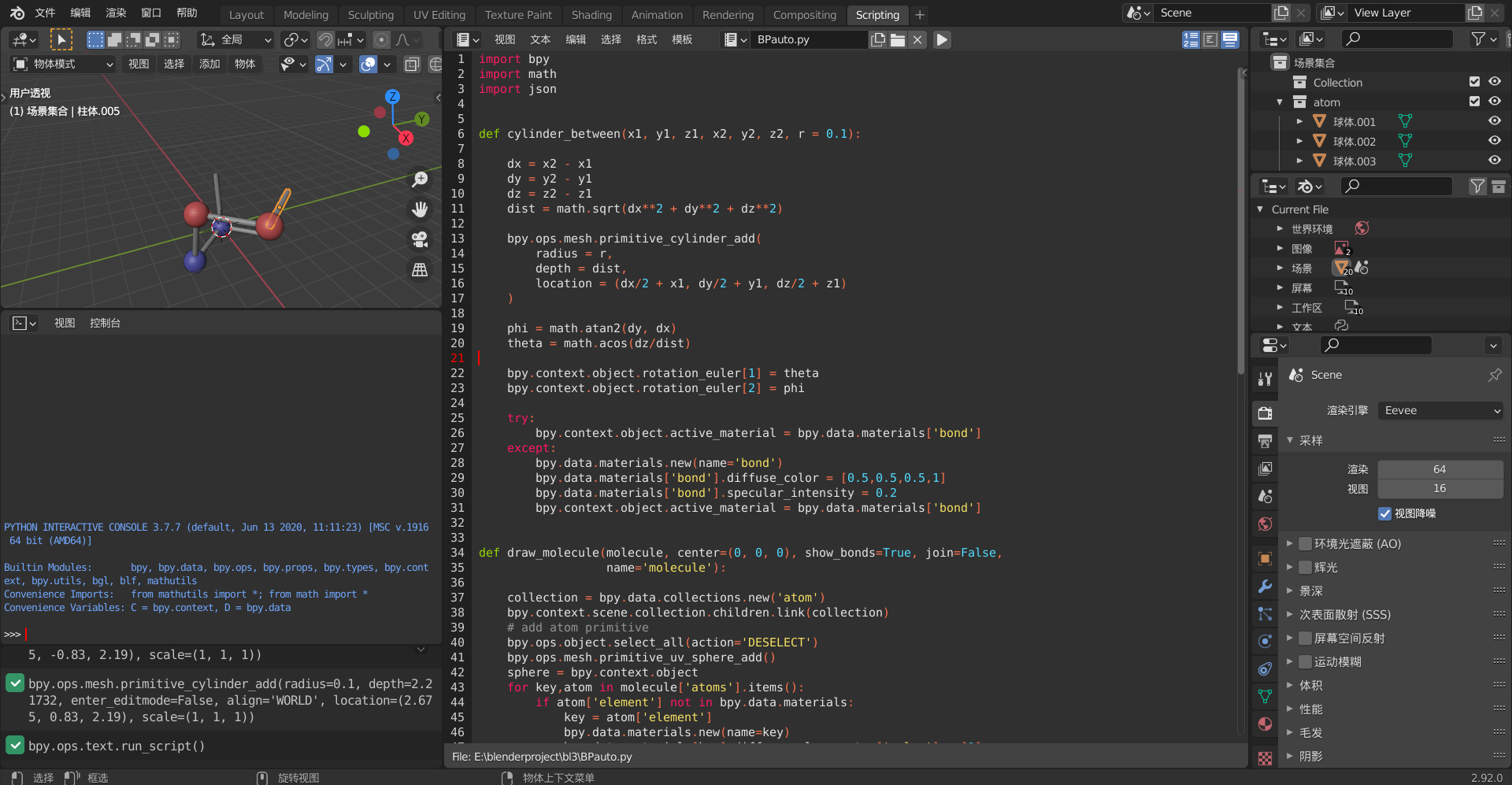This screenshot has height=785, width=1512.
Task: Open the World properties tab
Action: click(1265, 524)
